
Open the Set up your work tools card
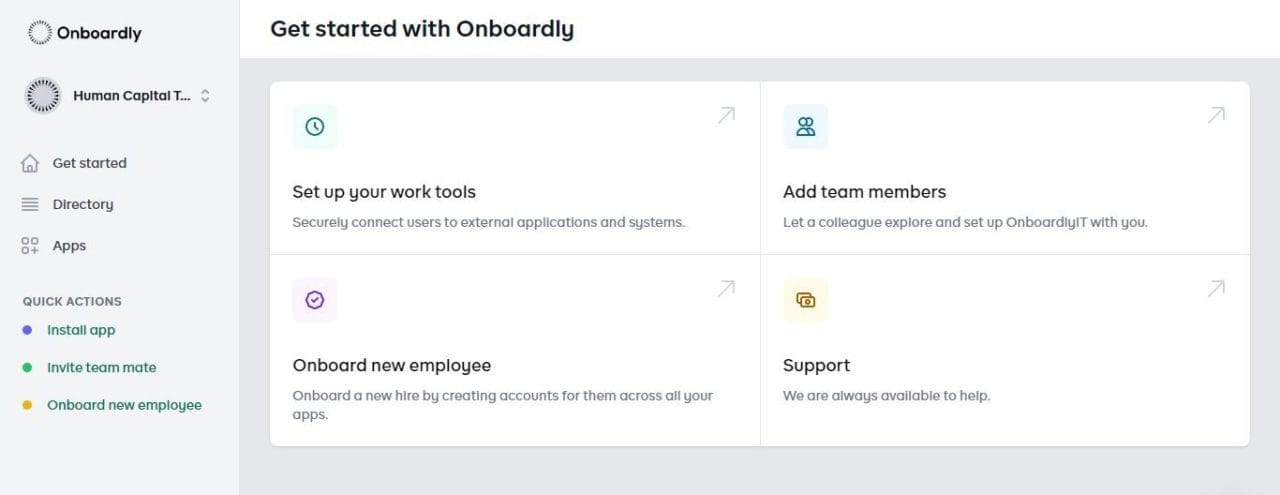pos(384,192)
